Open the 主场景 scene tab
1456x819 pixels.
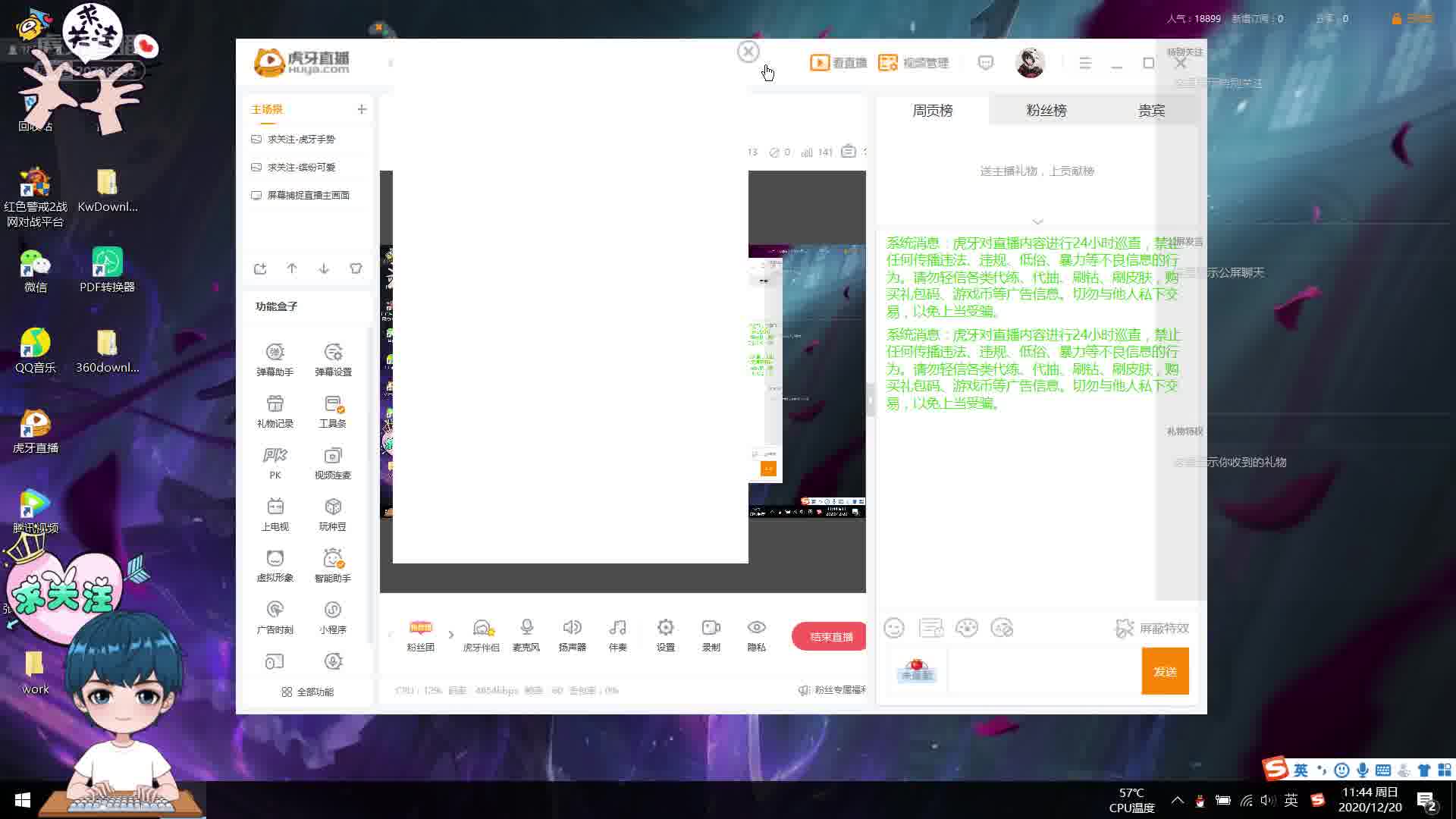point(267,109)
